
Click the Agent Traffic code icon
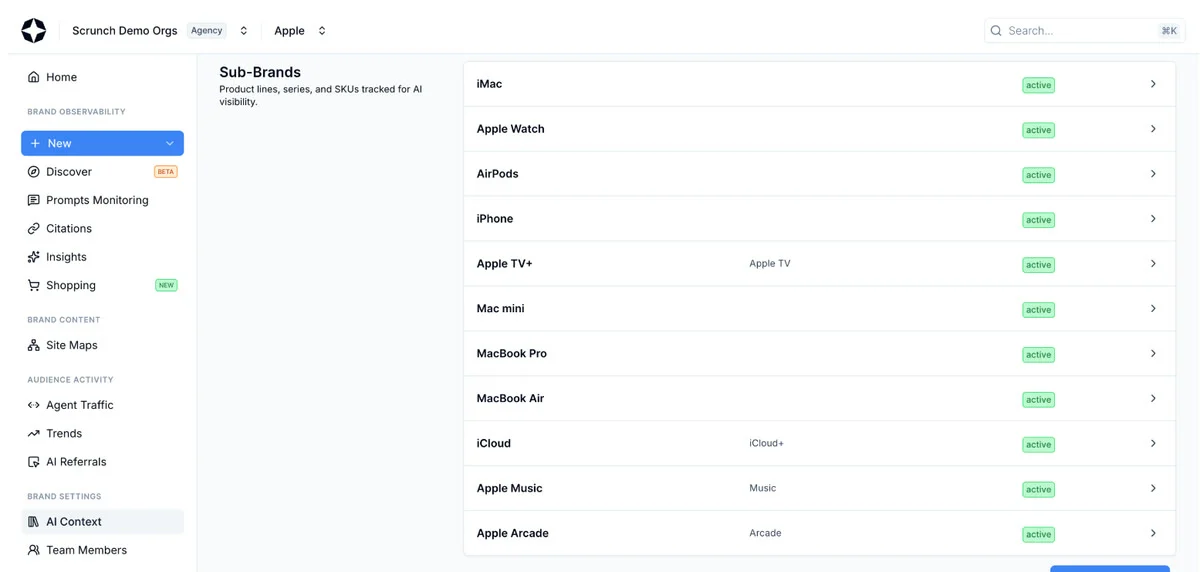click(x=34, y=405)
